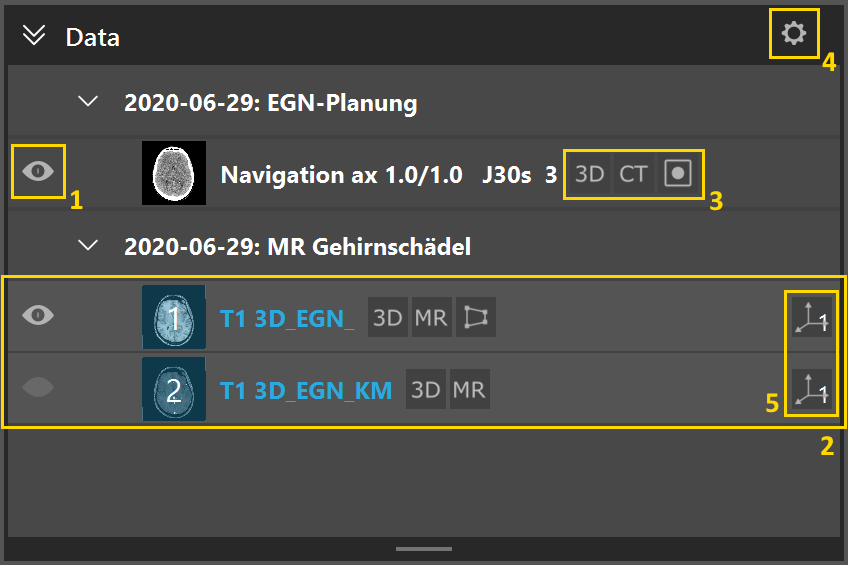The height and width of the screenshot is (565, 848).
Task: Click the coordinate axes icon for T1 3D_EGN_KM
Action: click(x=811, y=389)
